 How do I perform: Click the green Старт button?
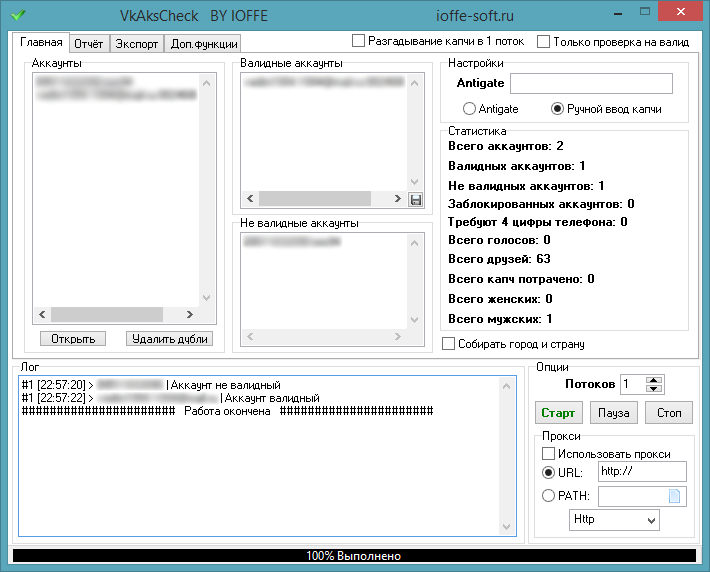[x=558, y=413]
